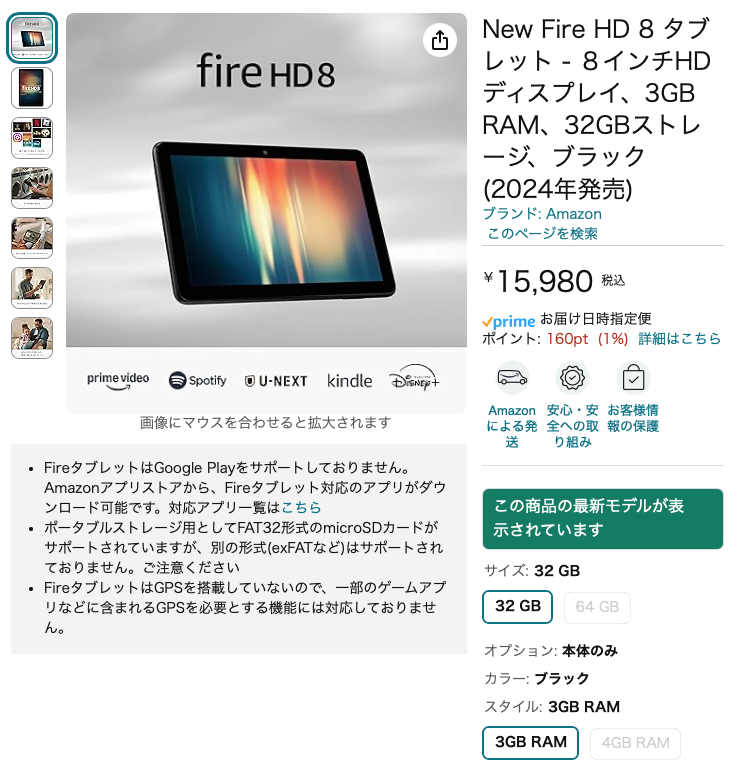The width and height of the screenshot is (742, 768).
Task: Select last thumbnail of family on sofa
Action: point(32,338)
